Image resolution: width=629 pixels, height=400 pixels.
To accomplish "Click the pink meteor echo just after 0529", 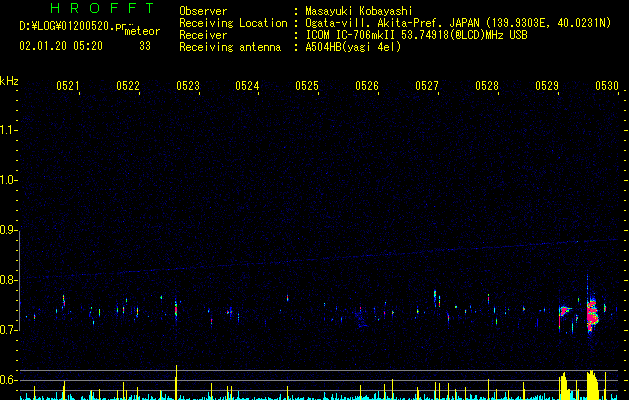I will point(564,313).
